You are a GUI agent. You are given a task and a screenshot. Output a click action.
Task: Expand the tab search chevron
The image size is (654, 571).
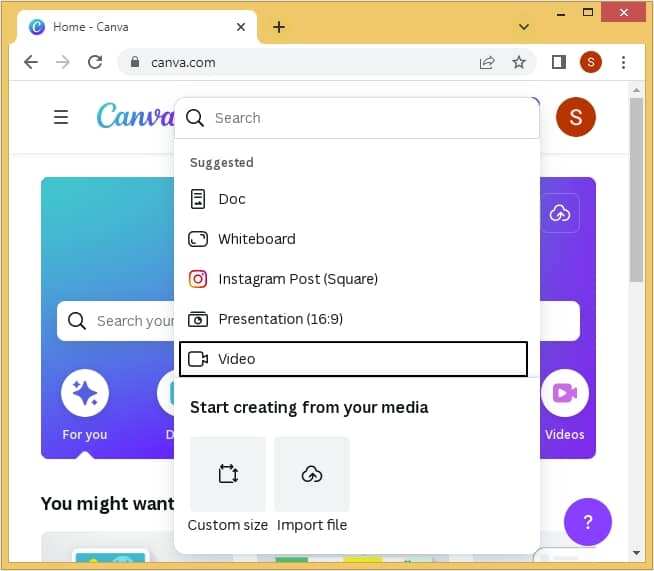[524, 27]
